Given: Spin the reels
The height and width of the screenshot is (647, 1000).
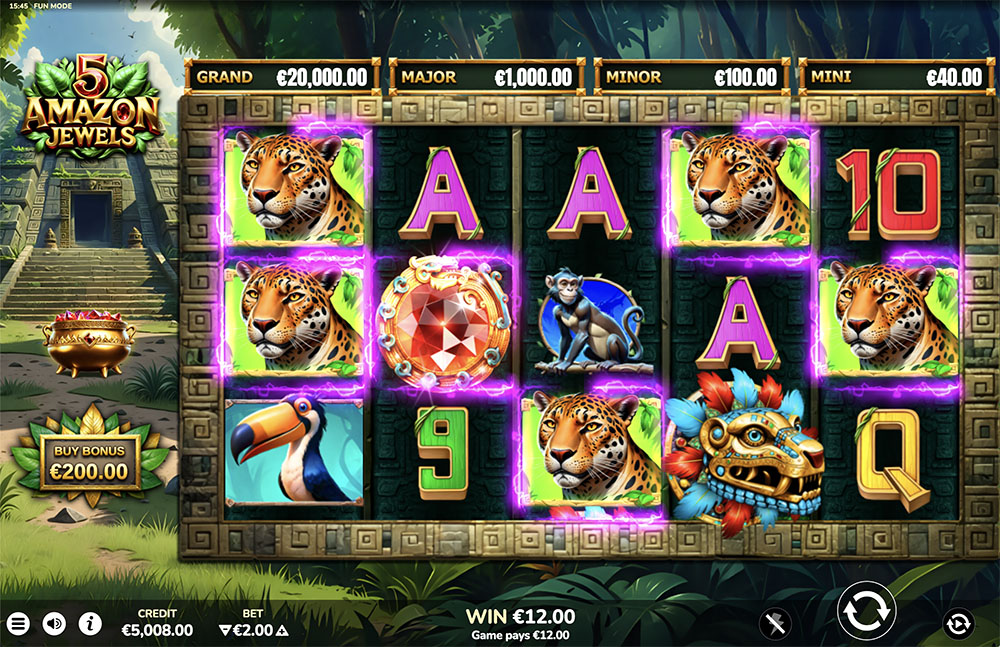Looking at the screenshot, I should (x=865, y=611).
